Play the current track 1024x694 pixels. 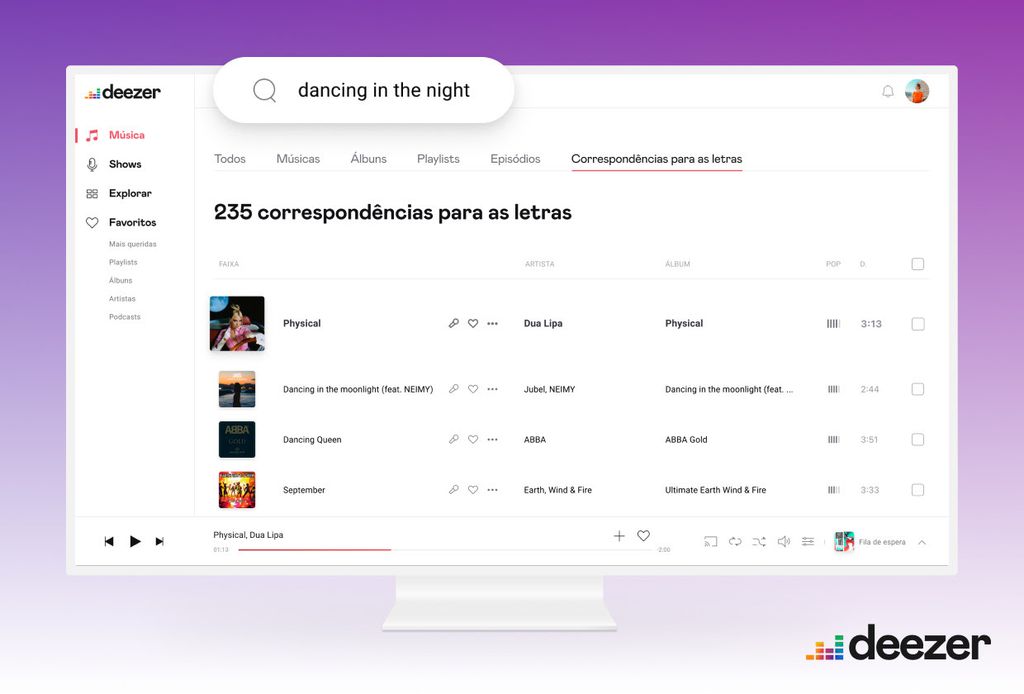pos(135,541)
